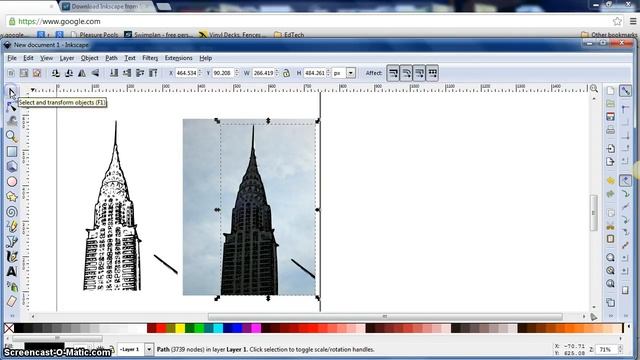Open the Filters menu
The height and width of the screenshot is (360, 640).
tap(150, 58)
